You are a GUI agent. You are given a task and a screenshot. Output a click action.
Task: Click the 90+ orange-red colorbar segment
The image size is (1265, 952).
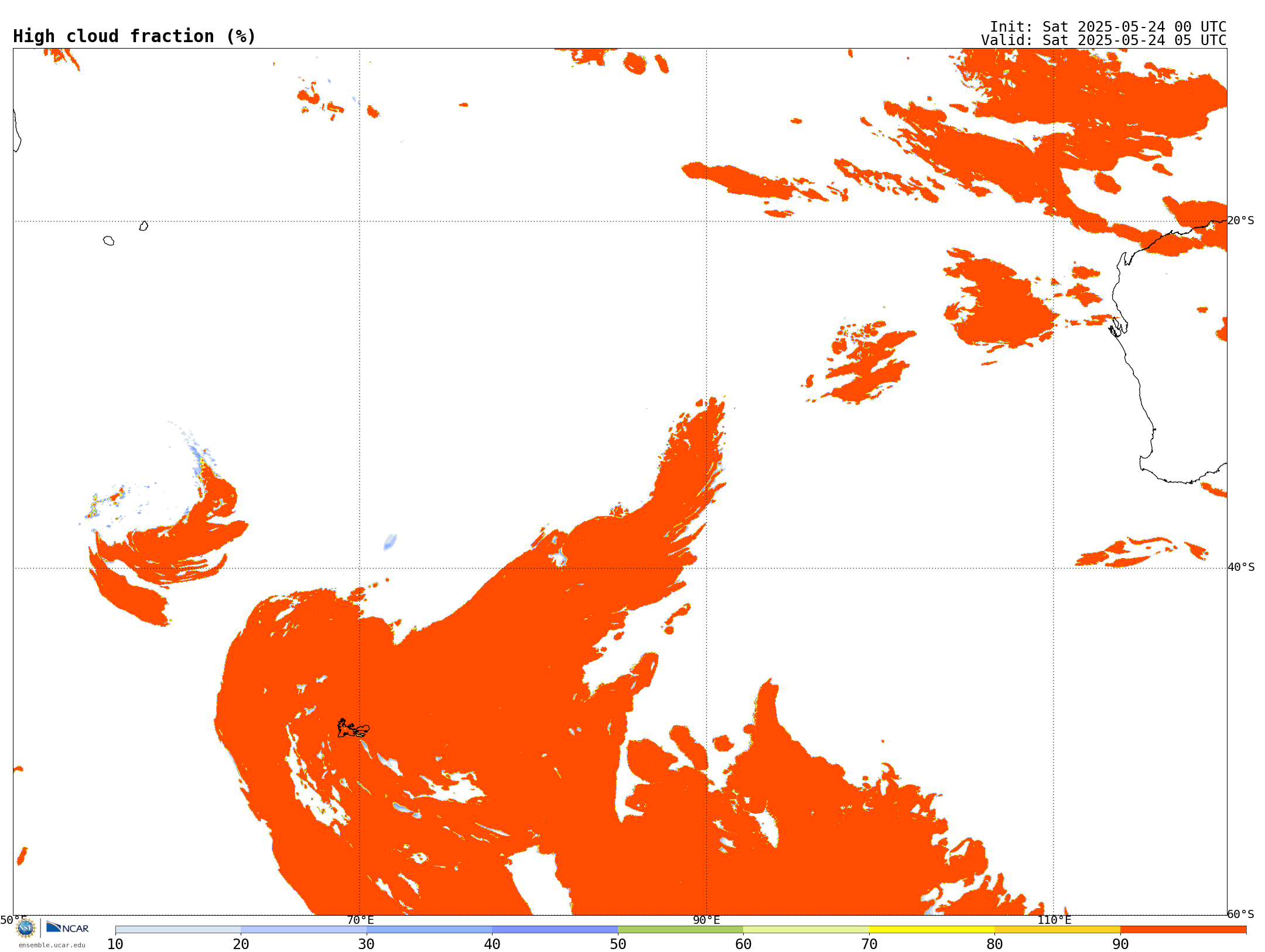pos(1183,930)
